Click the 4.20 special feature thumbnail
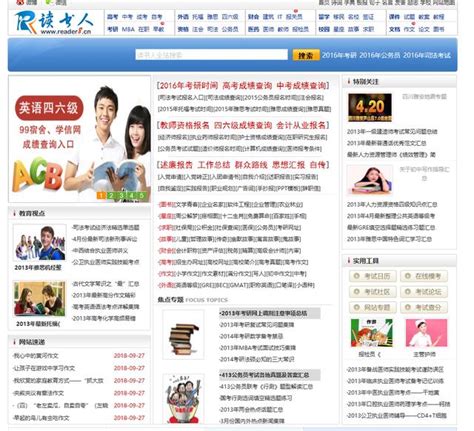This screenshot has height=431, width=474. pyautogui.click(x=370, y=107)
